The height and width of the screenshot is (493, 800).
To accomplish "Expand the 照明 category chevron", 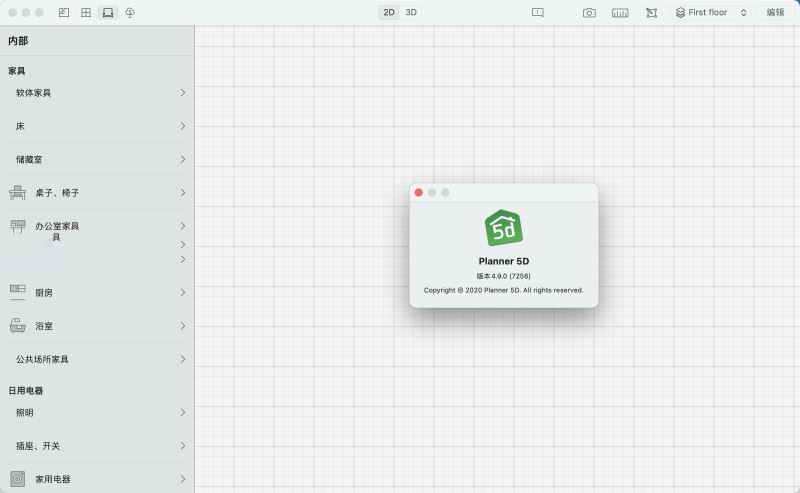I will pos(183,412).
